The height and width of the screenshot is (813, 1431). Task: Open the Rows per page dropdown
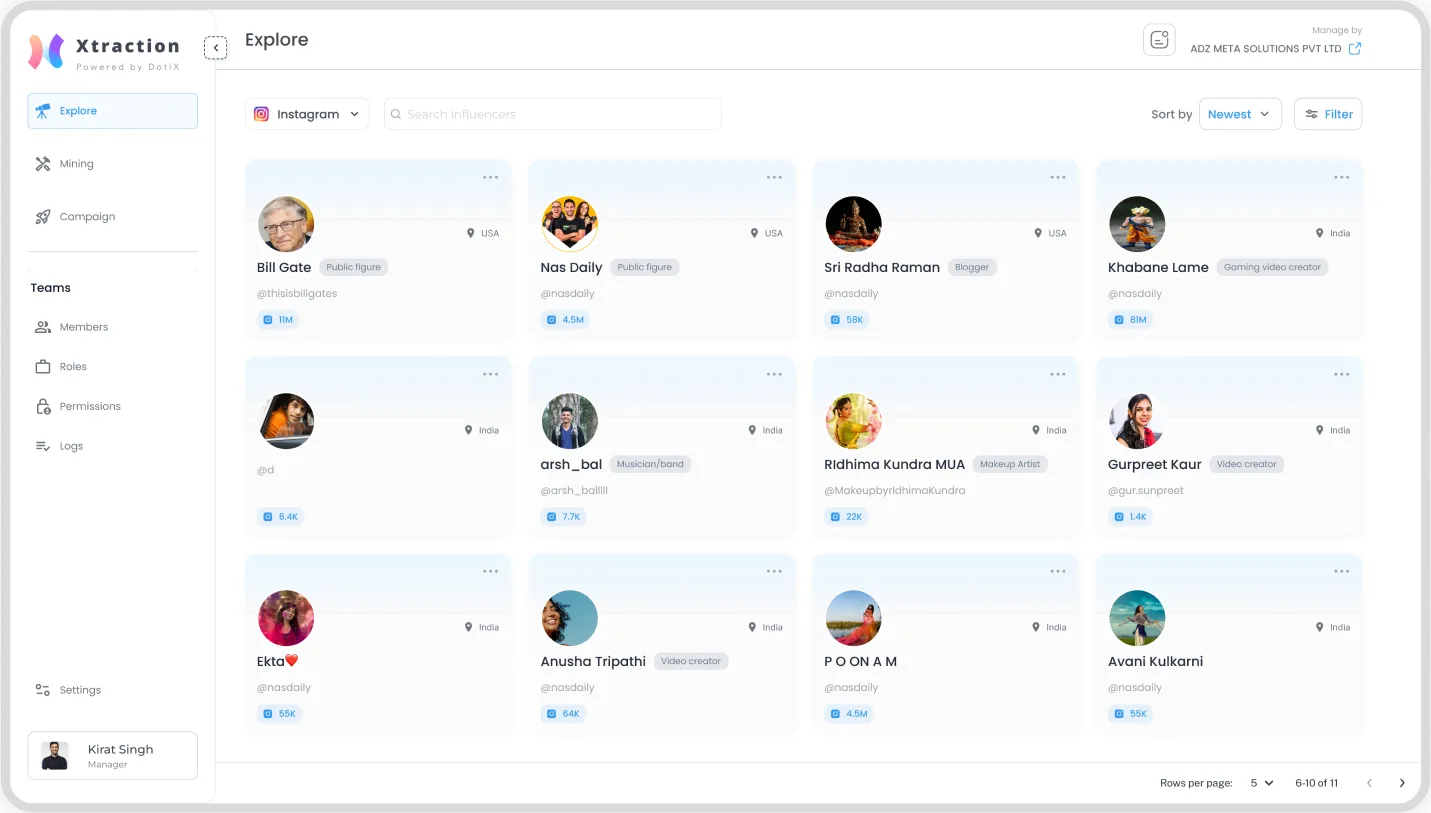1261,783
